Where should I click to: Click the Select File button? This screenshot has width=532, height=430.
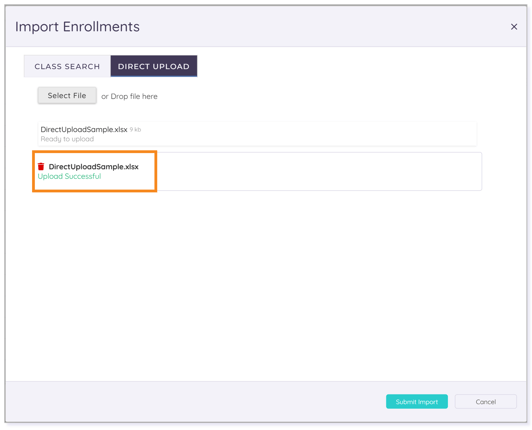67,96
